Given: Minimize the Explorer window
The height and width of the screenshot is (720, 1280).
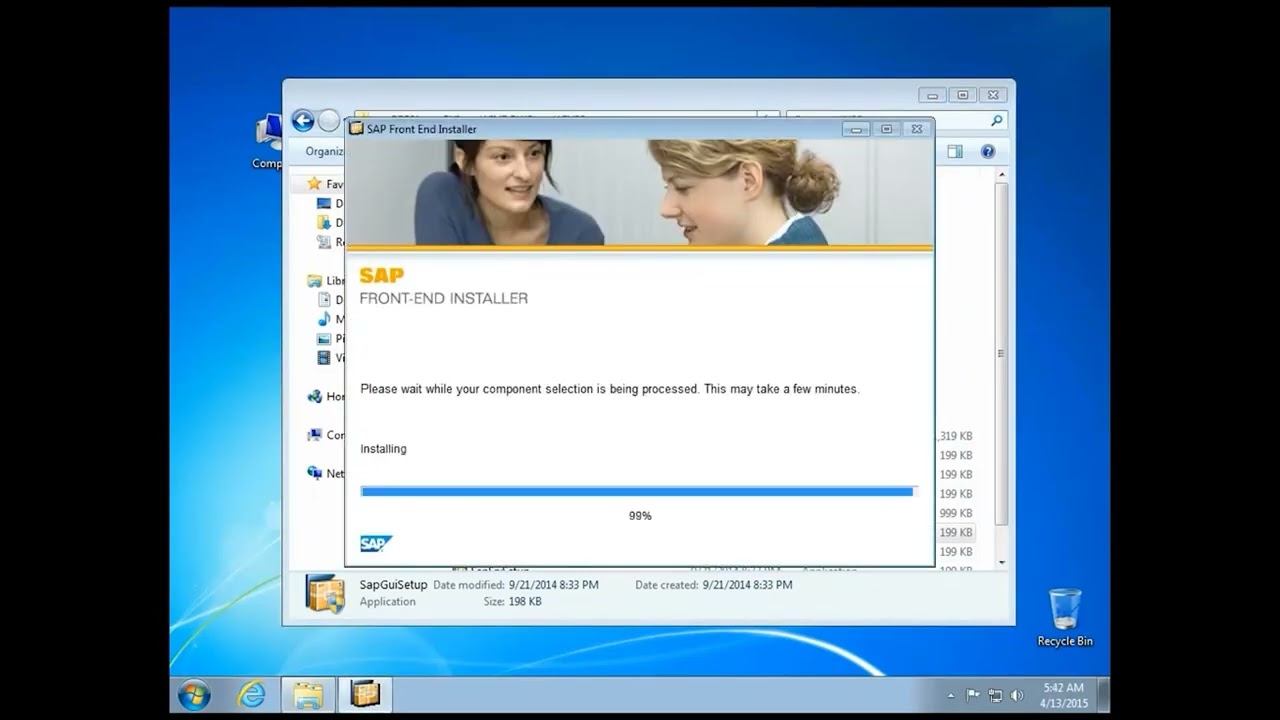Looking at the screenshot, I should click(x=932, y=95).
